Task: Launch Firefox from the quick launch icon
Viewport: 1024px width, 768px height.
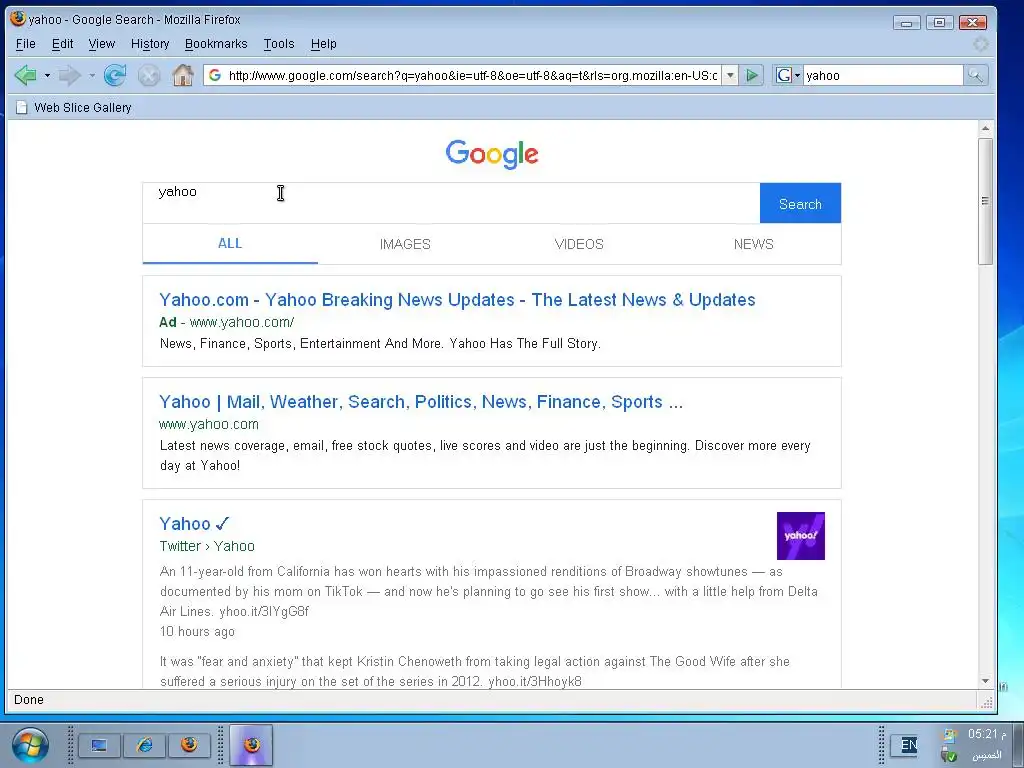Action: click(189, 745)
